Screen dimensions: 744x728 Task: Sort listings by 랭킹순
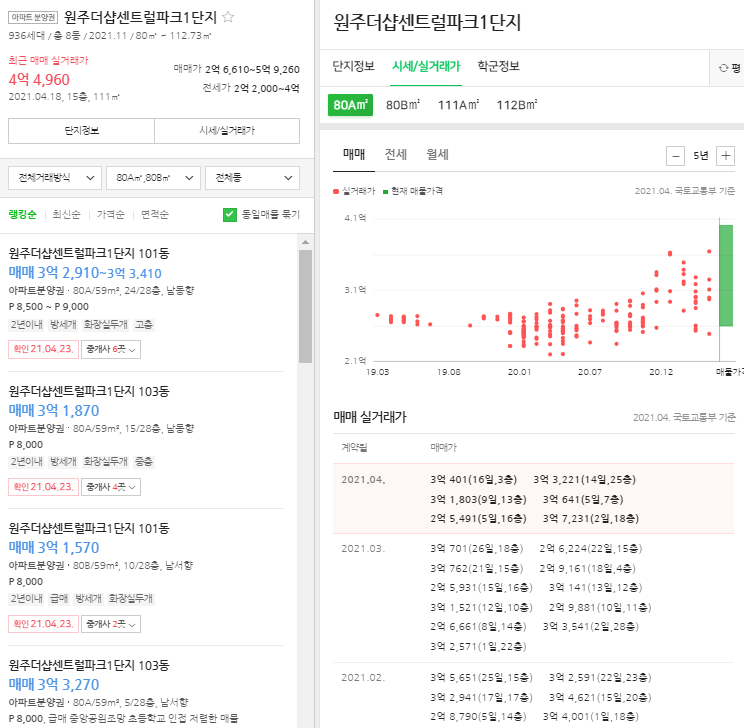point(22,215)
